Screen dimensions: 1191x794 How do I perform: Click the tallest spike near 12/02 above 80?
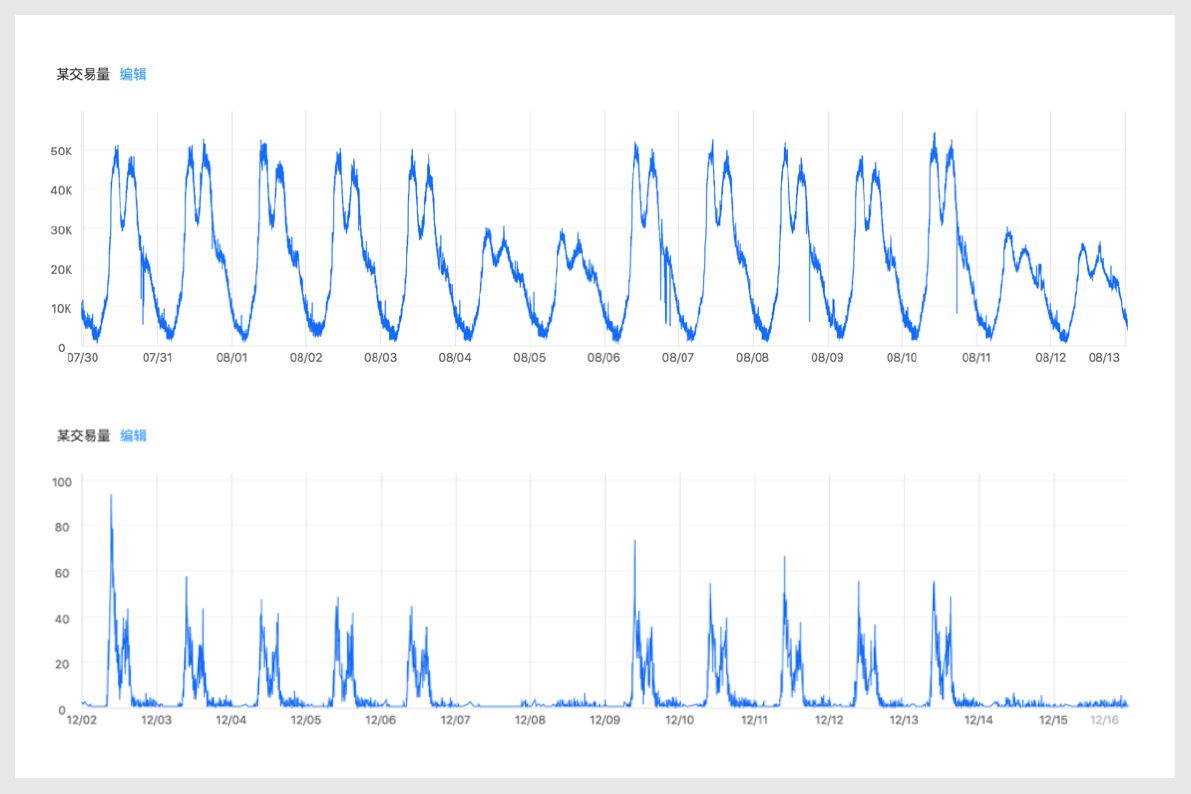pos(111,496)
